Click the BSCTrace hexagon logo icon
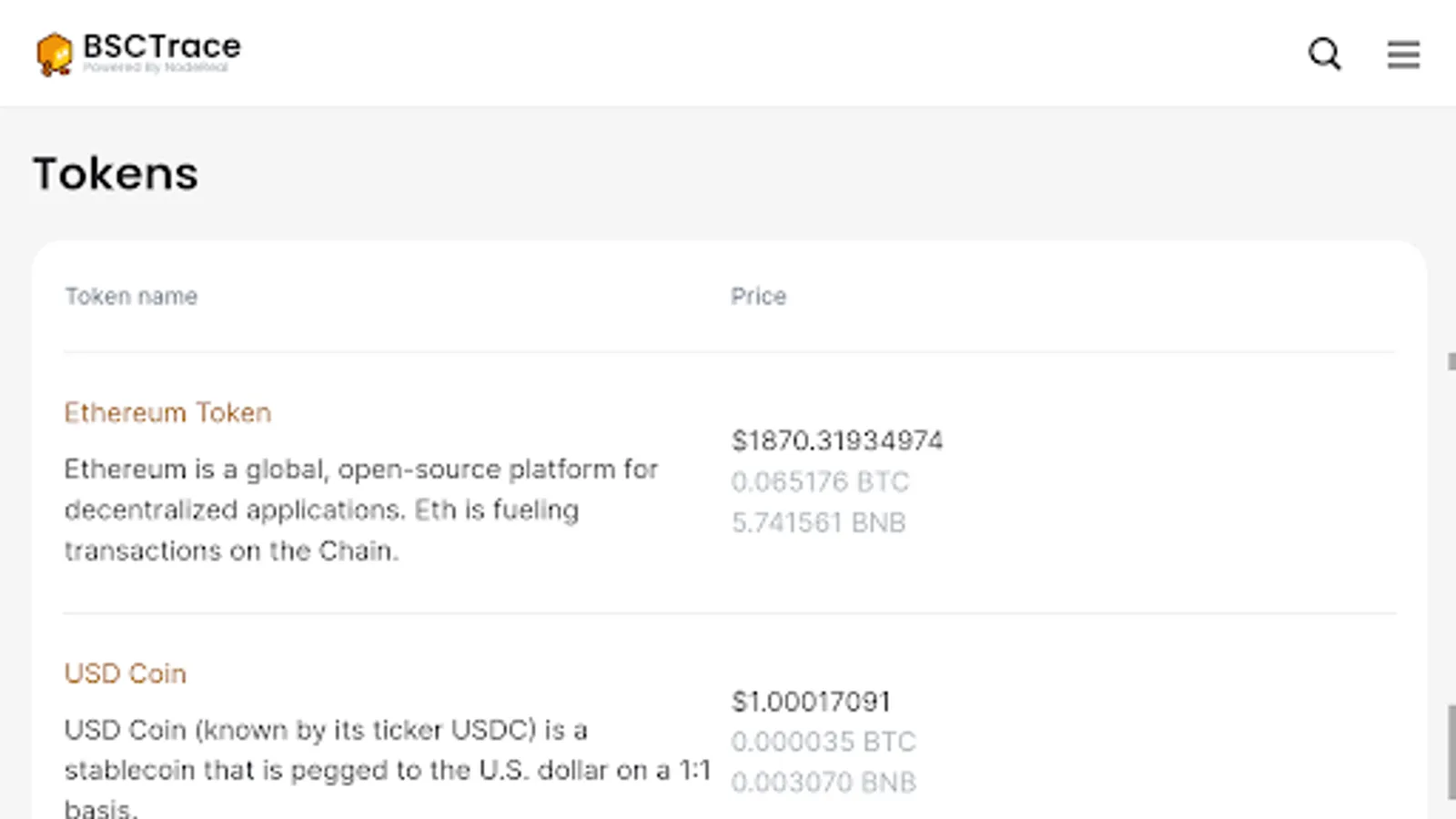The height and width of the screenshot is (819, 1456). [55, 54]
